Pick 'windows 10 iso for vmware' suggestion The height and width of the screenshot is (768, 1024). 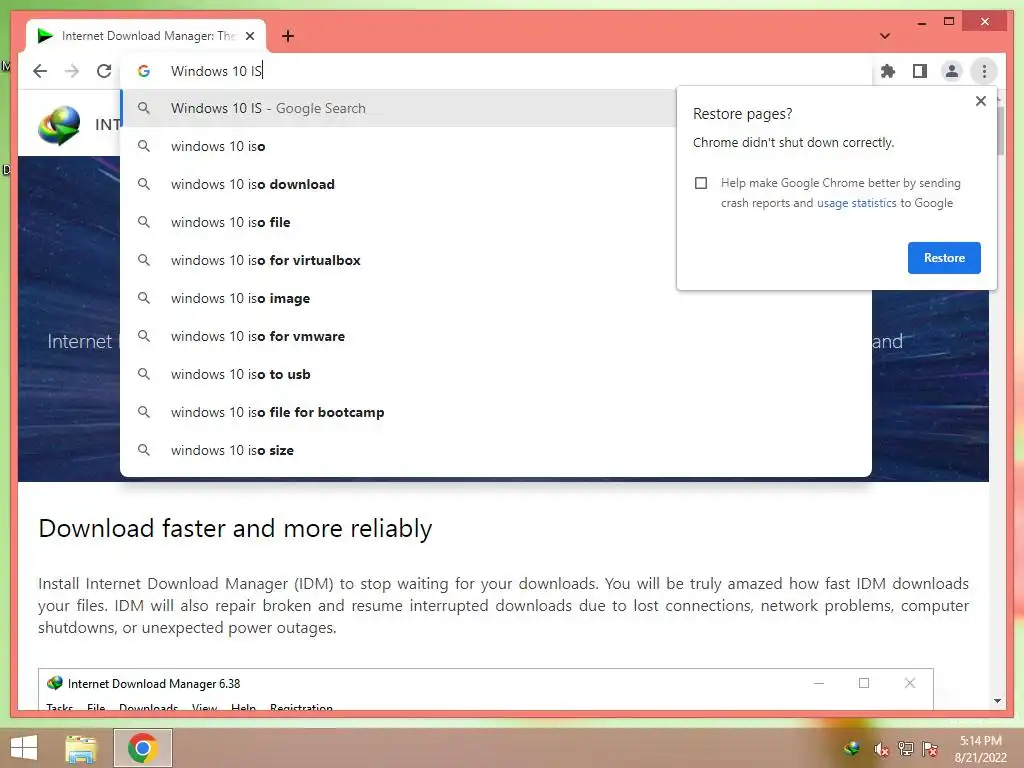496,336
